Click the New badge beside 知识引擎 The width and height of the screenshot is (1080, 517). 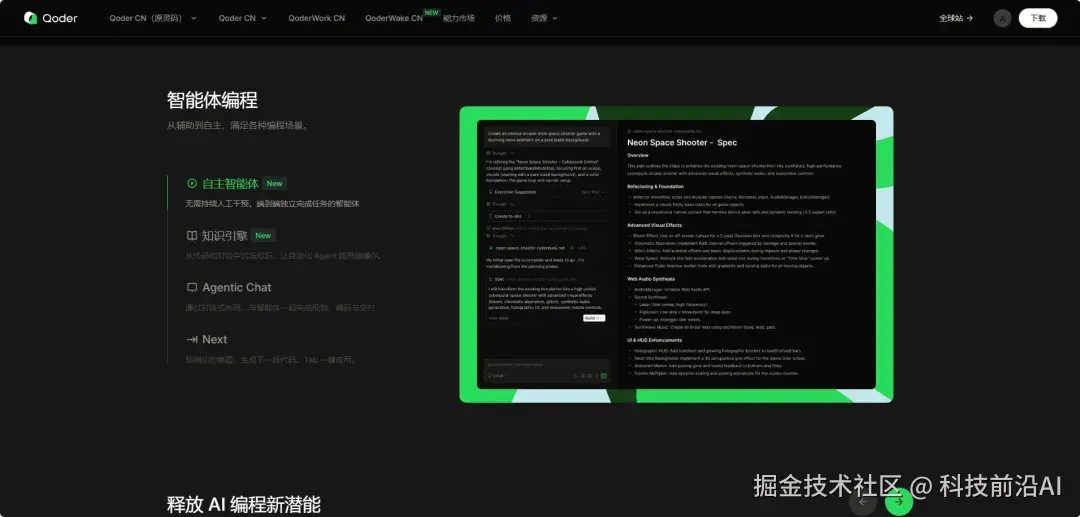263,235
